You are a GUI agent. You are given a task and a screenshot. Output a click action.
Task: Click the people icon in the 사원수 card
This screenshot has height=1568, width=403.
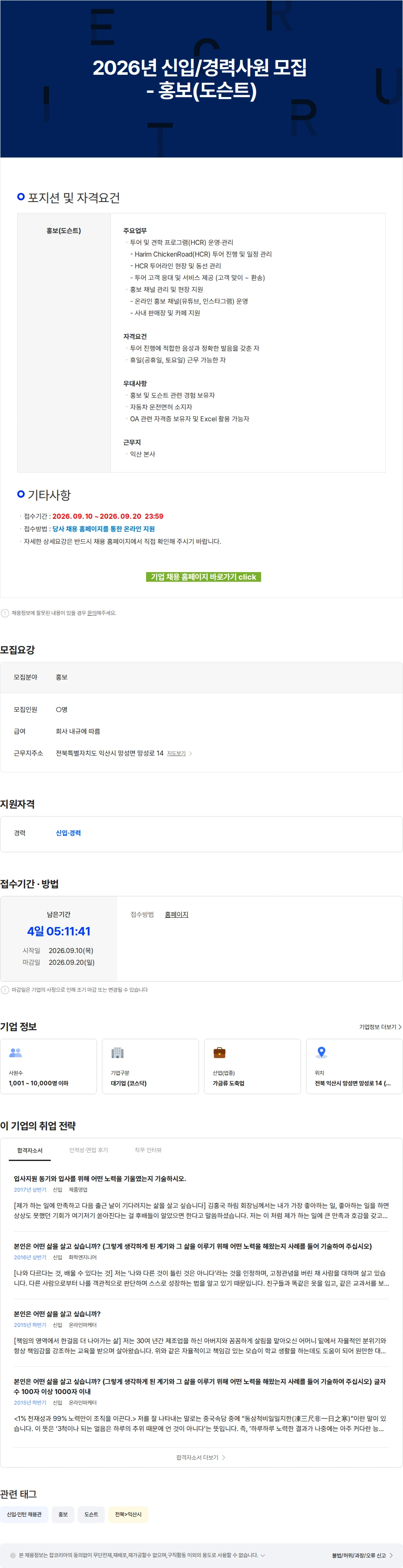[16, 1053]
